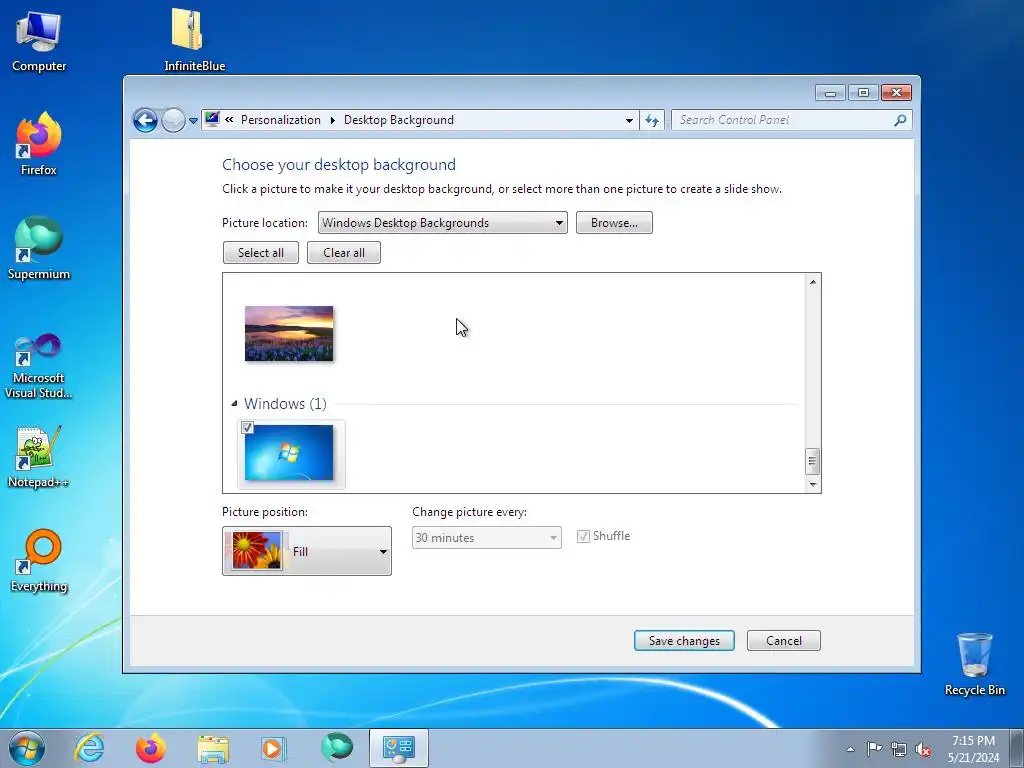The width and height of the screenshot is (1024, 768).
Task: Click the Browse... button
Action: (614, 223)
